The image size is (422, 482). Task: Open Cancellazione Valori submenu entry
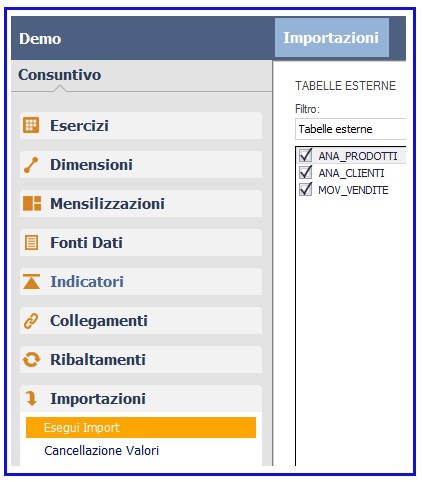pyautogui.click(x=102, y=451)
